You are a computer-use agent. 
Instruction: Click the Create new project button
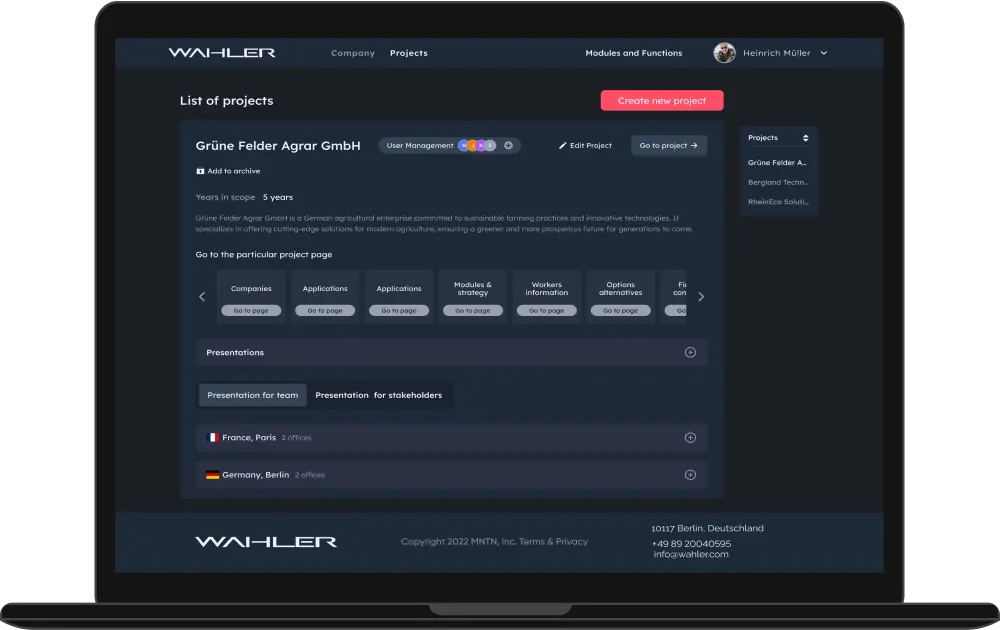[661, 100]
